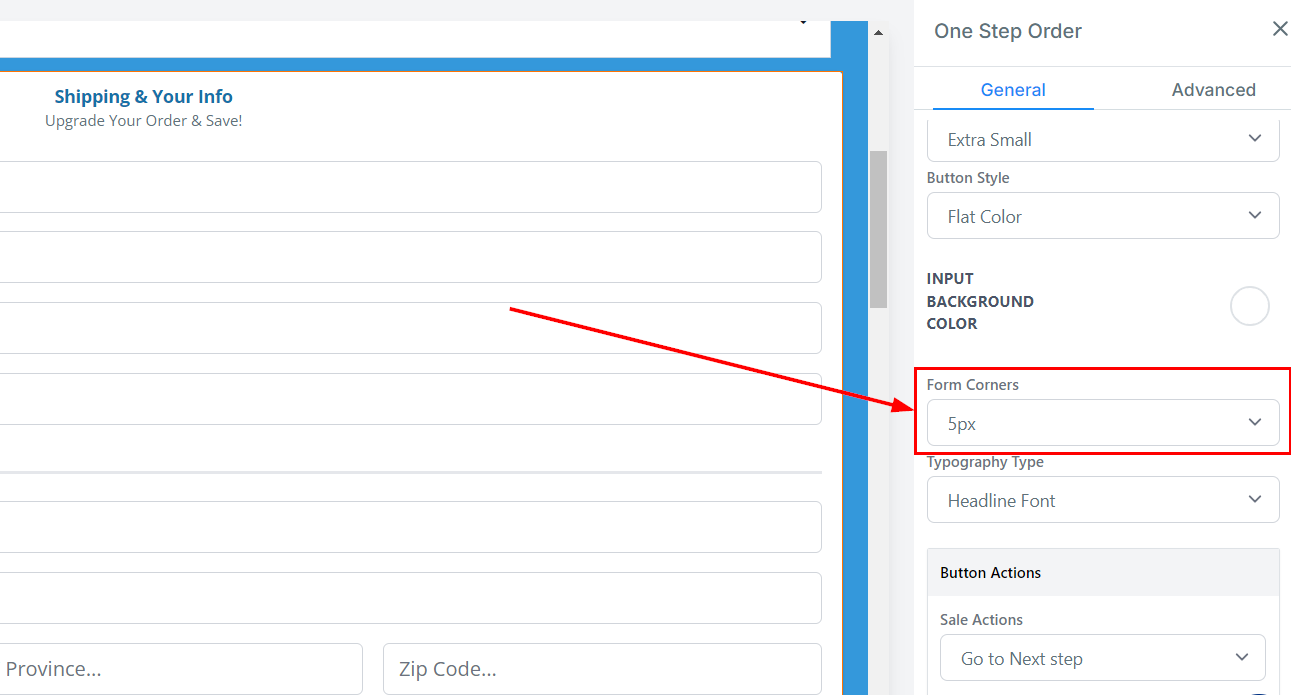This screenshot has height=695, width=1291.
Task: Select the Shipping & Your Info headline
Action: pyautogui.click(x=143, y=97)
